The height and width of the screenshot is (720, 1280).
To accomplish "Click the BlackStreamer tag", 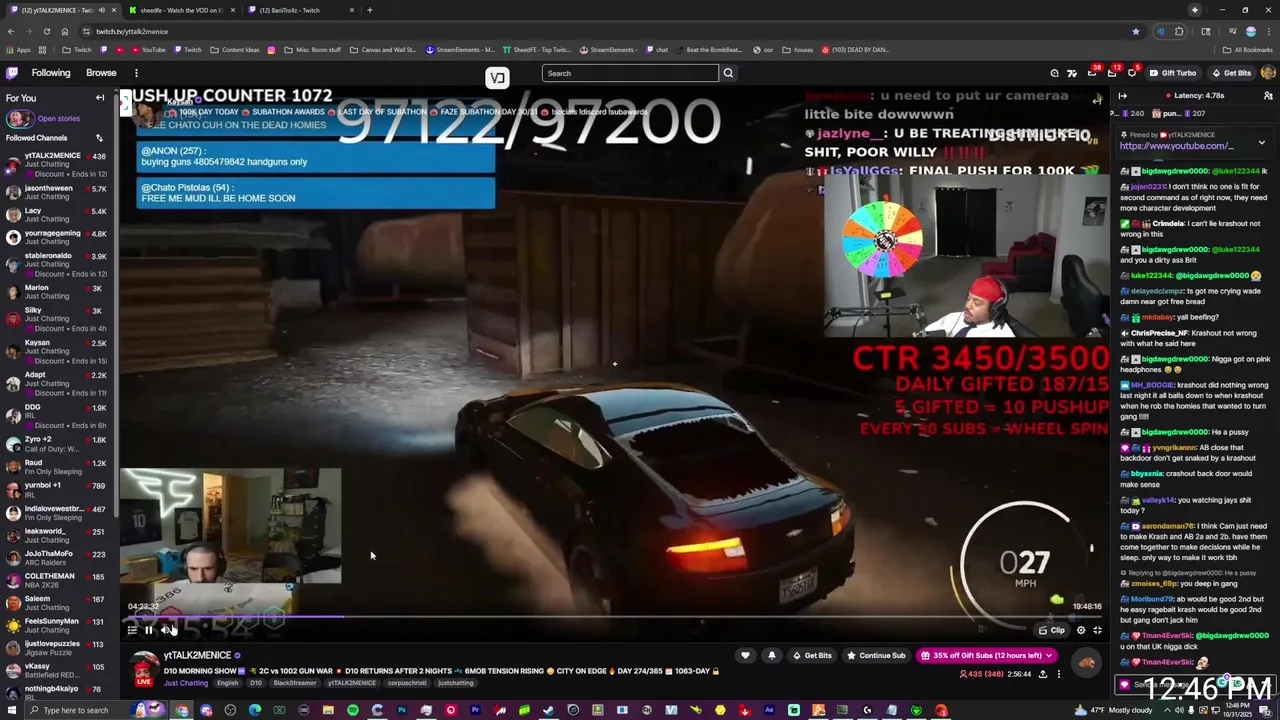I will click(295, 683).
